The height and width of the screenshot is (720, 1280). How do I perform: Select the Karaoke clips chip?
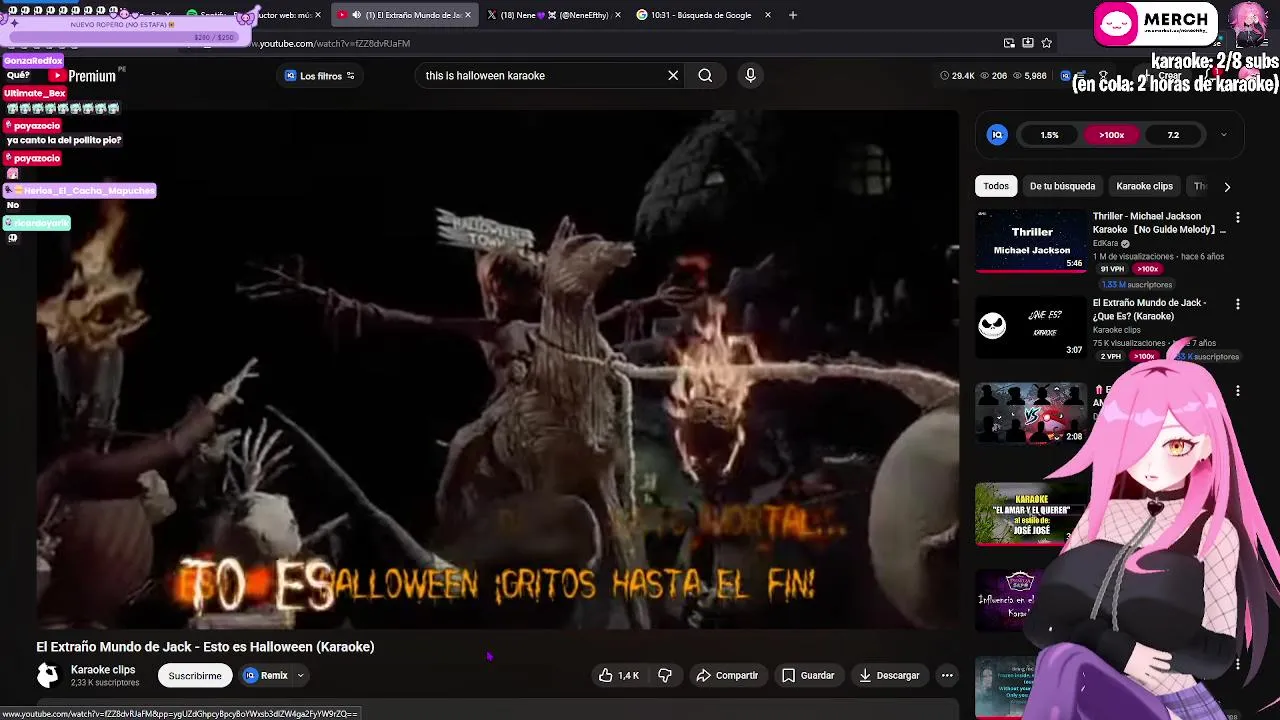tap(1144, 186)
